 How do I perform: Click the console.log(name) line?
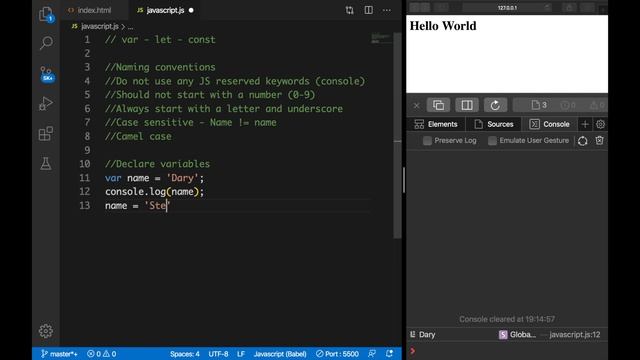[x=154, y=191]
